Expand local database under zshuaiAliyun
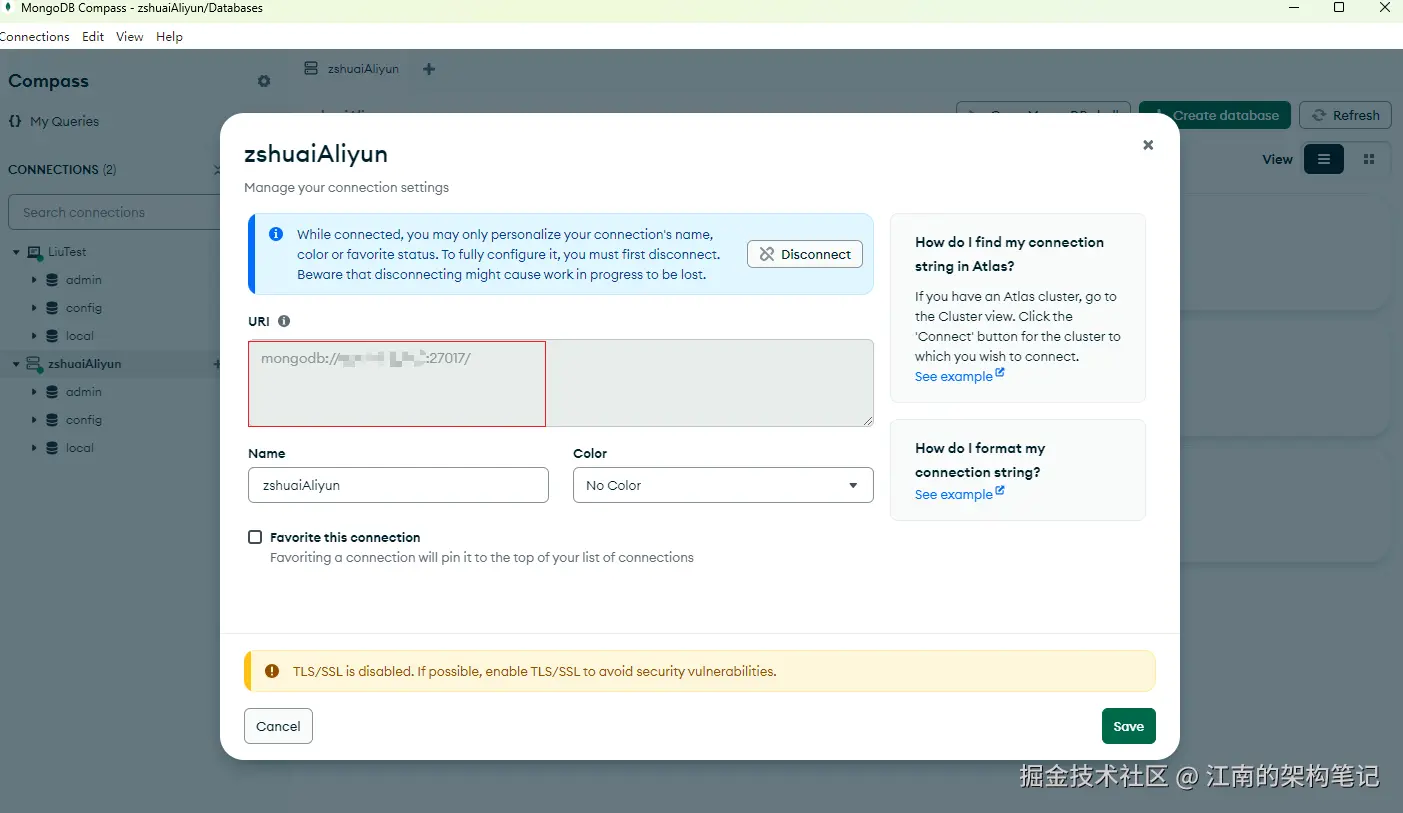The height and width of the screenshot is (813, 1403). click(x=34, y=448)
